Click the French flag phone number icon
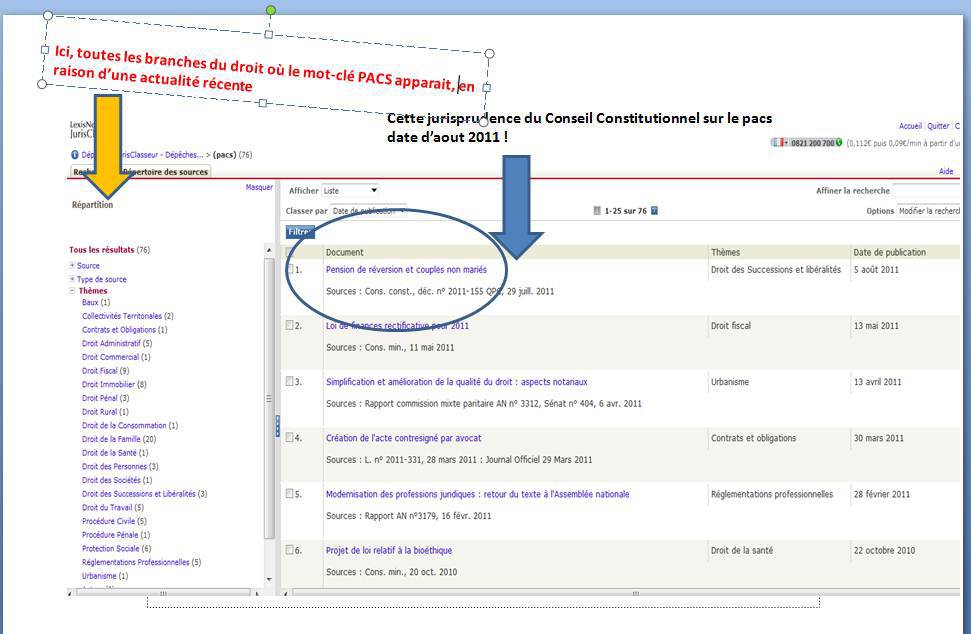This screenshot has width=971, height=634. 780,143
